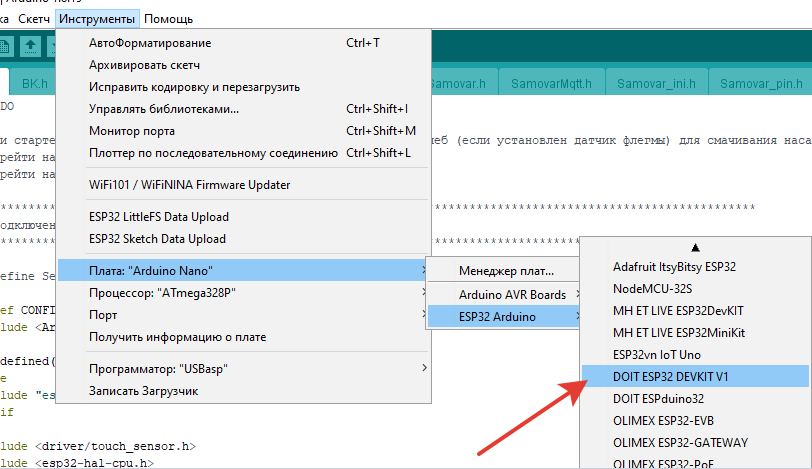Switch to the Samovar_ini.h tab
Image resolution: width=812 pixels, height=469 pixels.
[x=656, y=83]
